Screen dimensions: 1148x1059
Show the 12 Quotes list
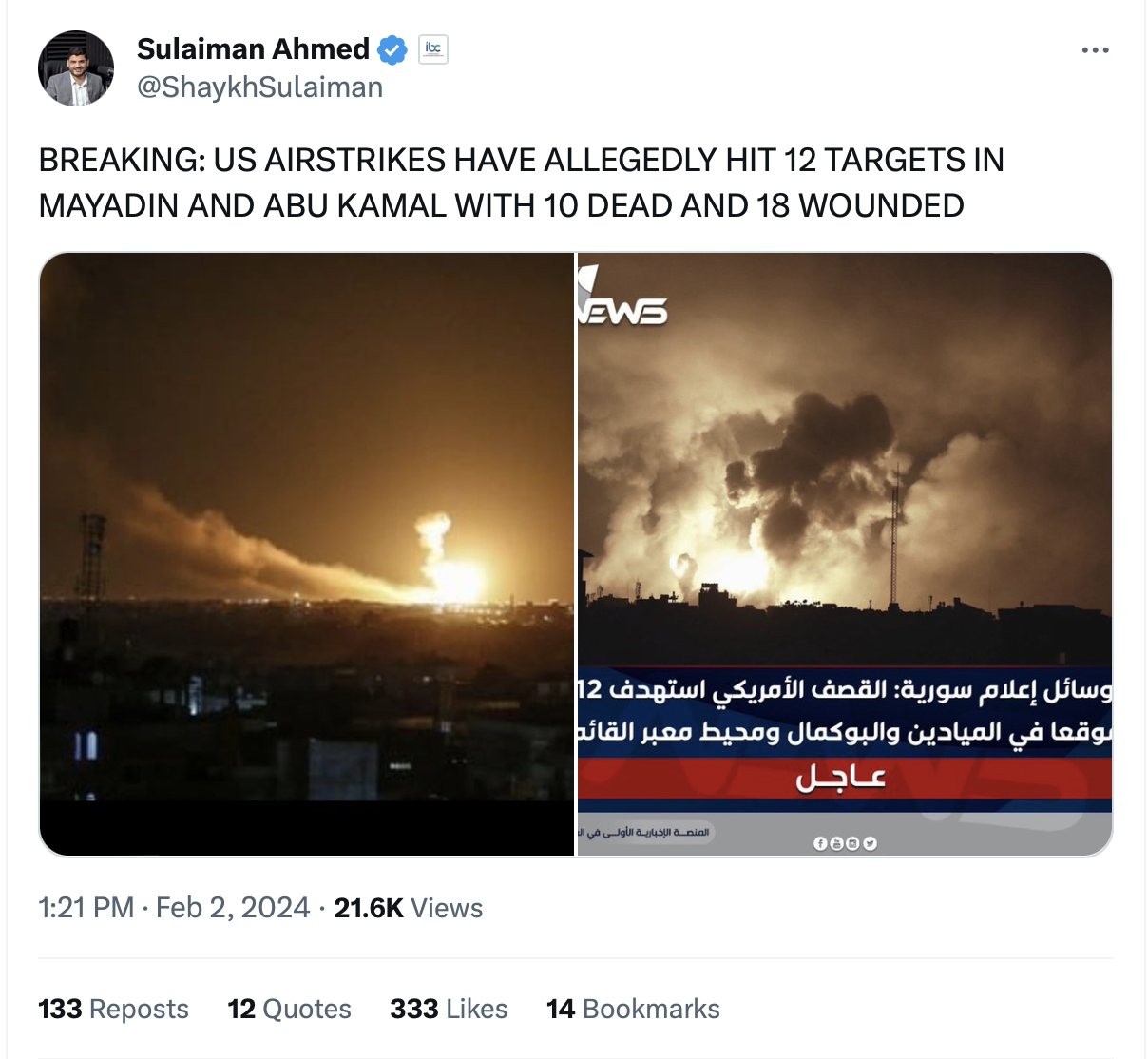pos(289,1009)
